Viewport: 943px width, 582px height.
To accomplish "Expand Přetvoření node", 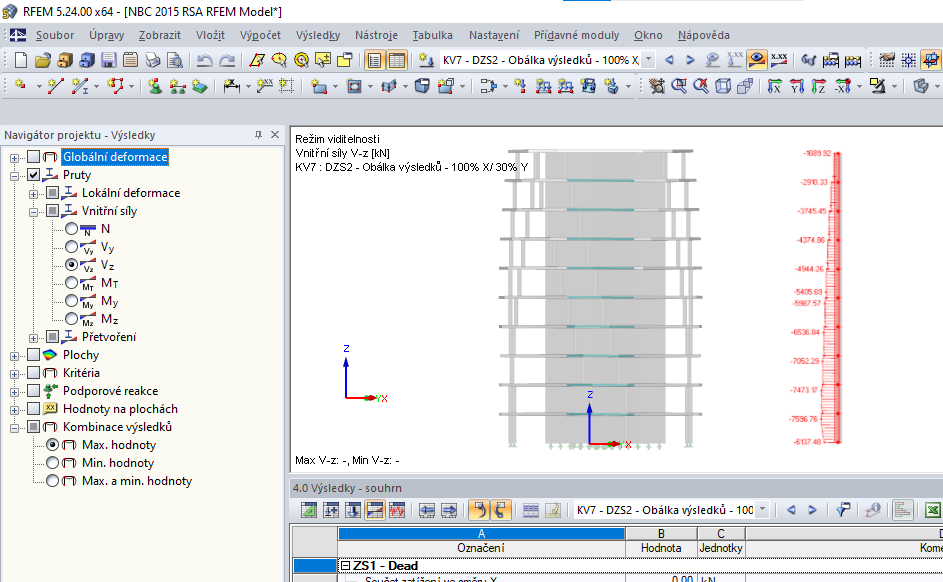I will tap(34, 338).
